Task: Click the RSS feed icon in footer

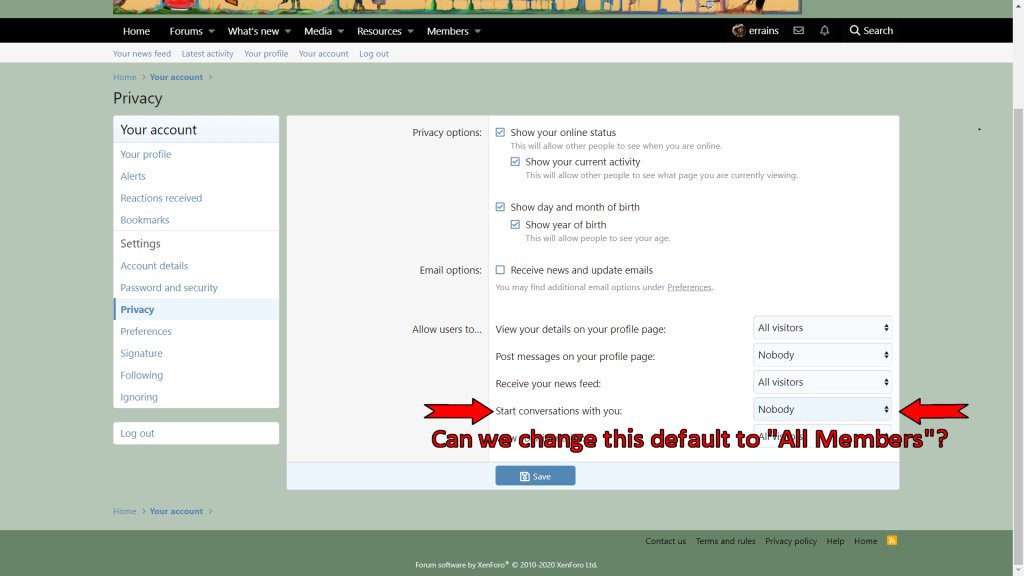Action: (892, 541)
